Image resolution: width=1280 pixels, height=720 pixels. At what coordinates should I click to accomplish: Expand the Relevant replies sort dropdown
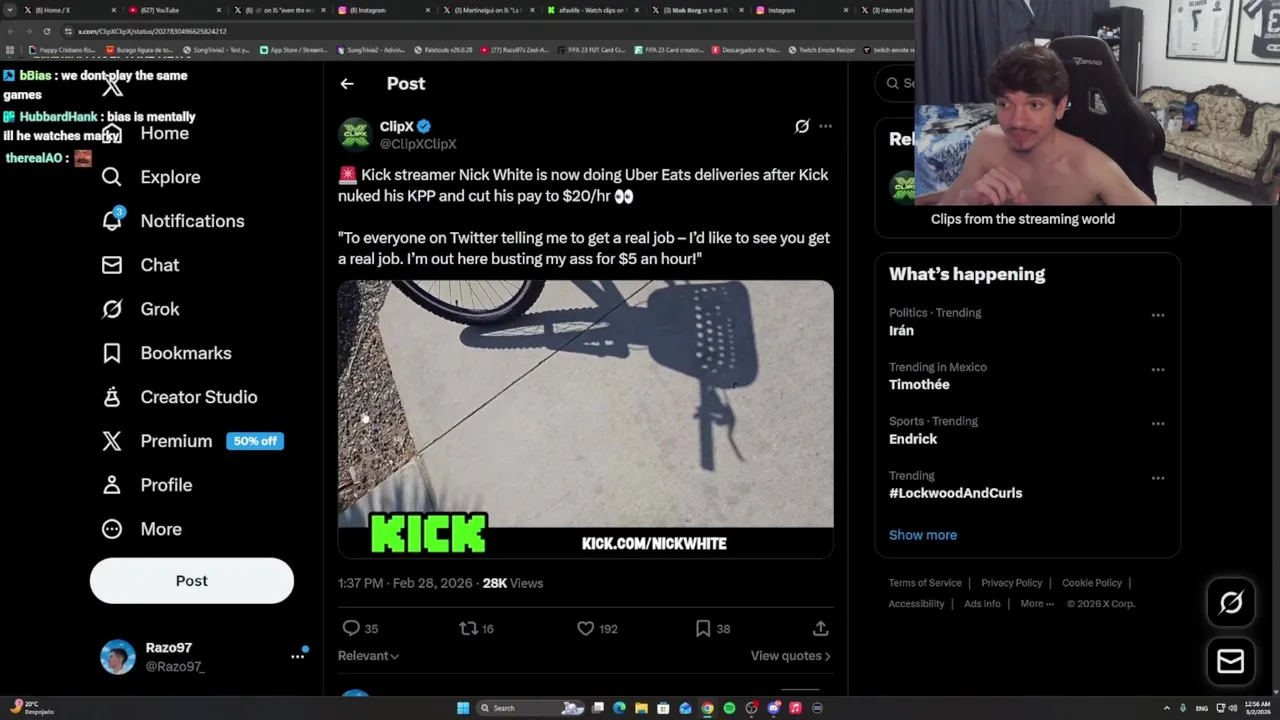point(368,656)
